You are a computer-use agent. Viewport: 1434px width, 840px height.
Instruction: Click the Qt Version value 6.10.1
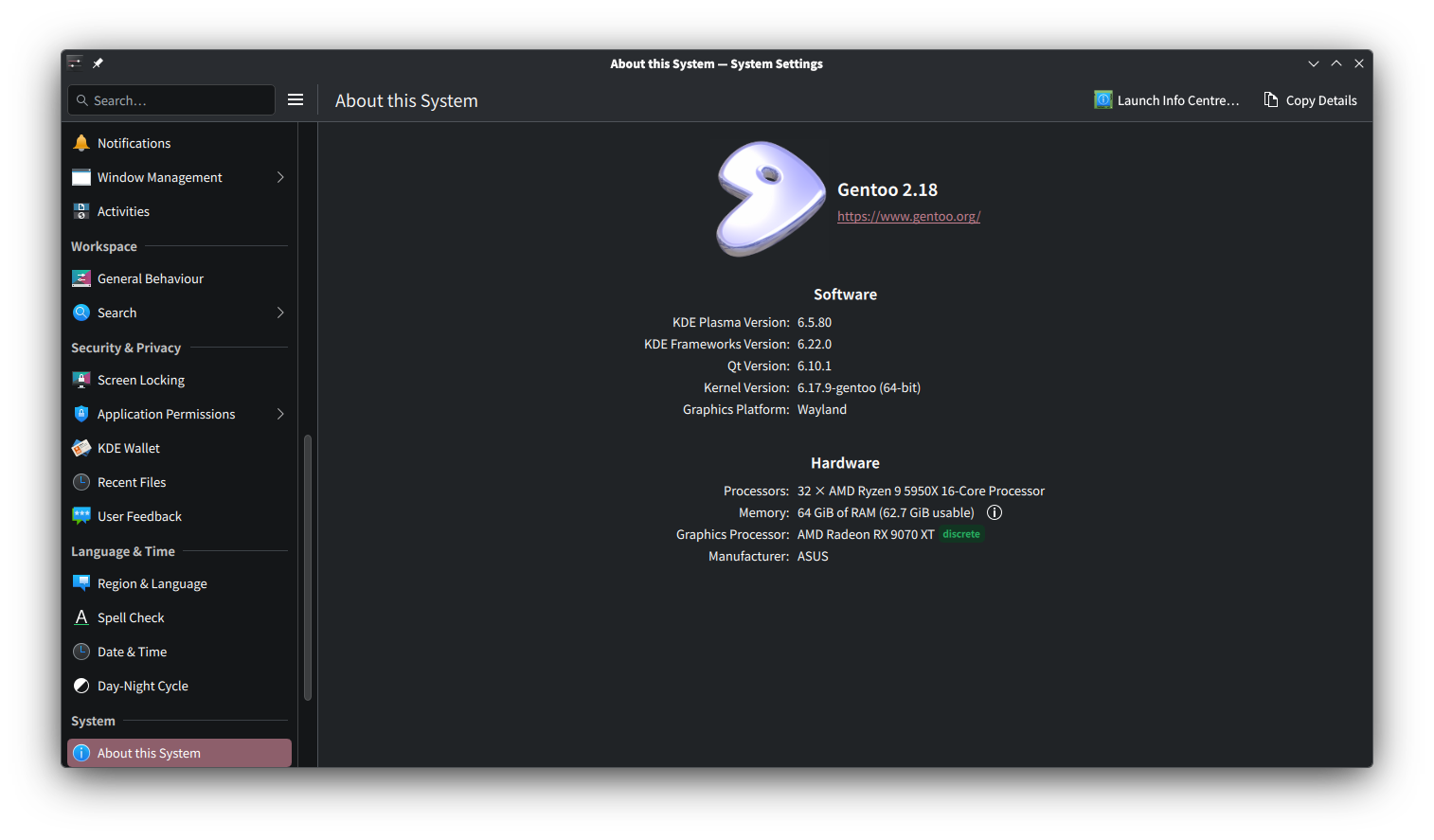(x=815, y=366)
